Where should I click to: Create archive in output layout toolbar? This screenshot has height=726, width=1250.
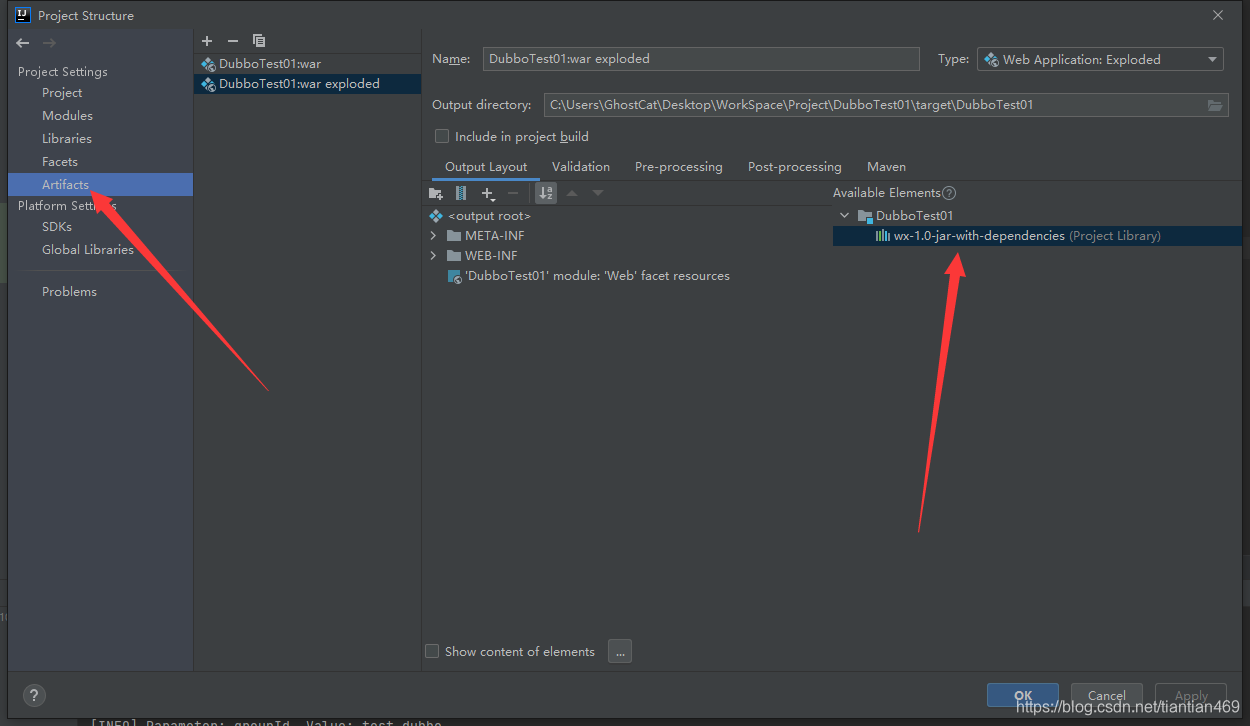tap(461, 193)
